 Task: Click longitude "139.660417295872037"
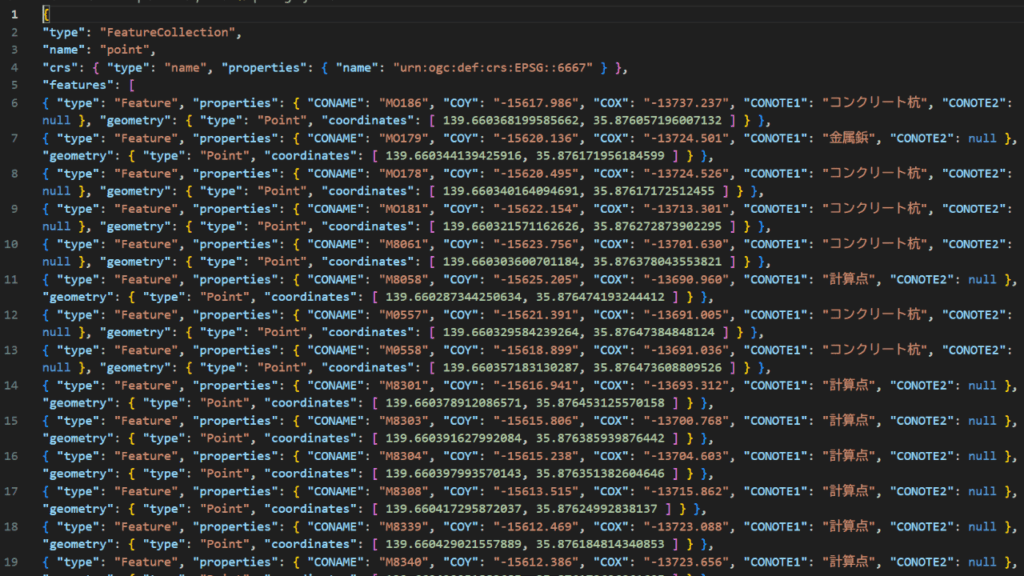point(453,508)
